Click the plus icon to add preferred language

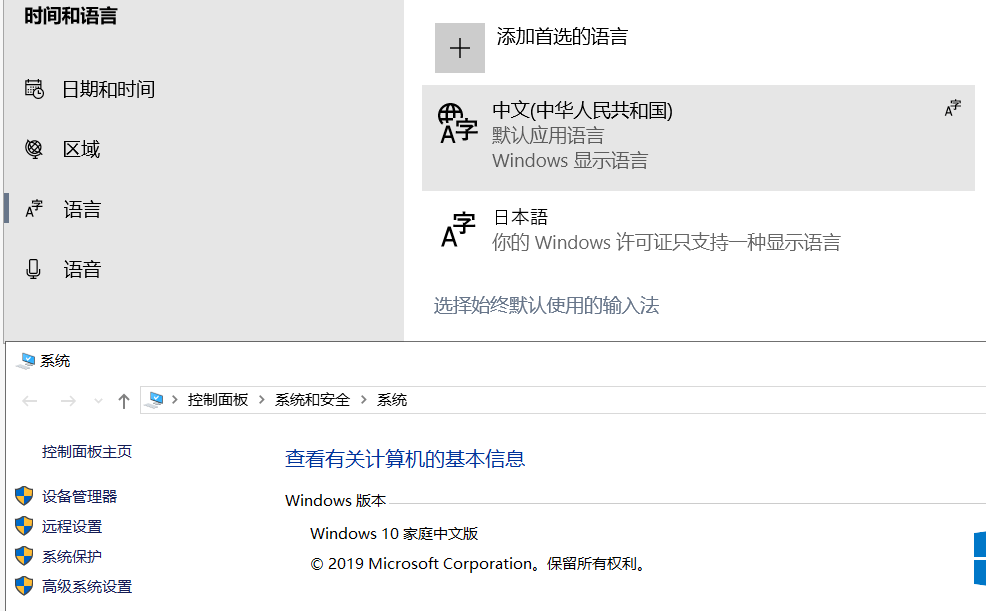tap(459, 47)
